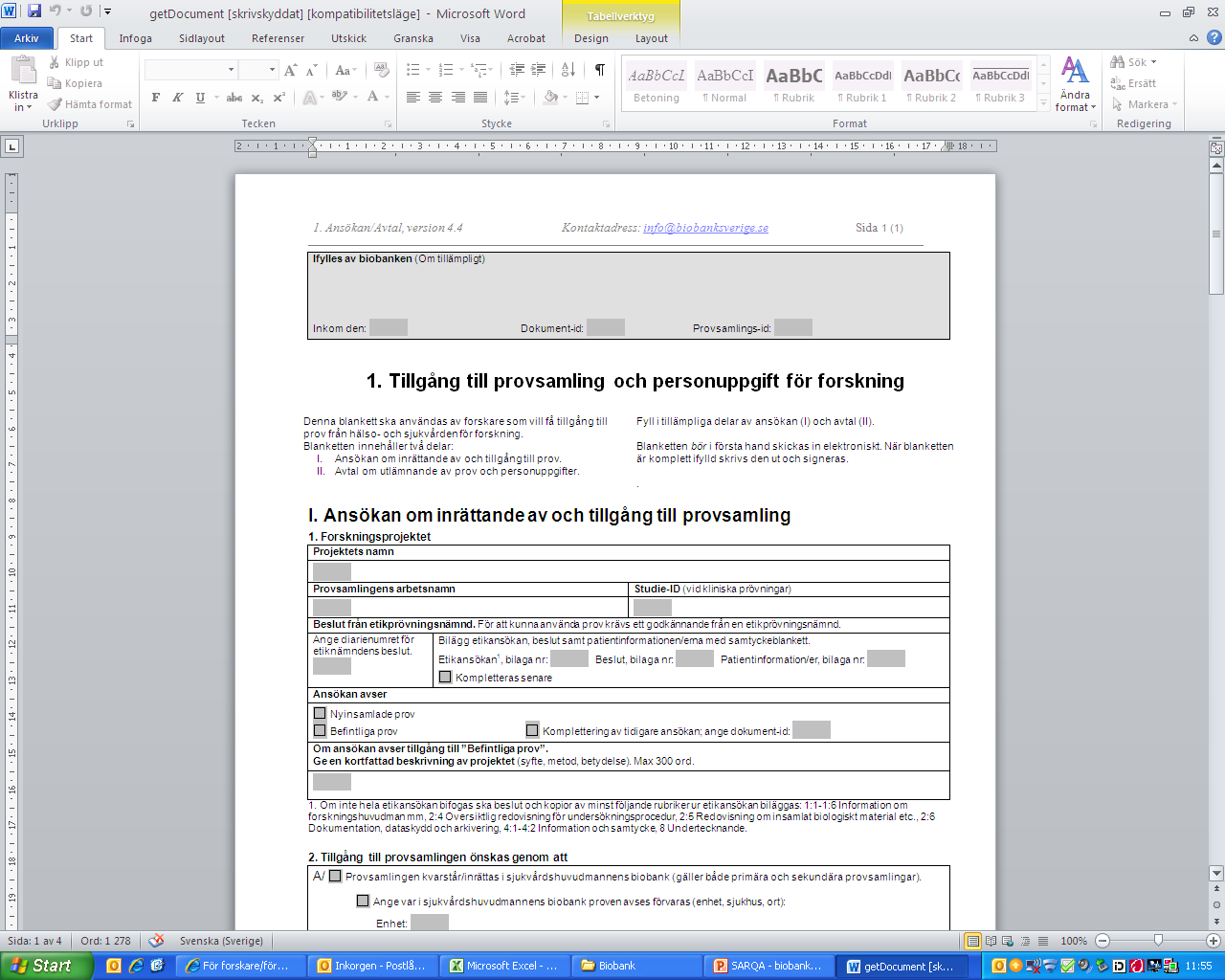Switch to the Infoga tab
The width and height of the screenshot is (1225, 980).
pyautogui.click(x=136, y=38)
